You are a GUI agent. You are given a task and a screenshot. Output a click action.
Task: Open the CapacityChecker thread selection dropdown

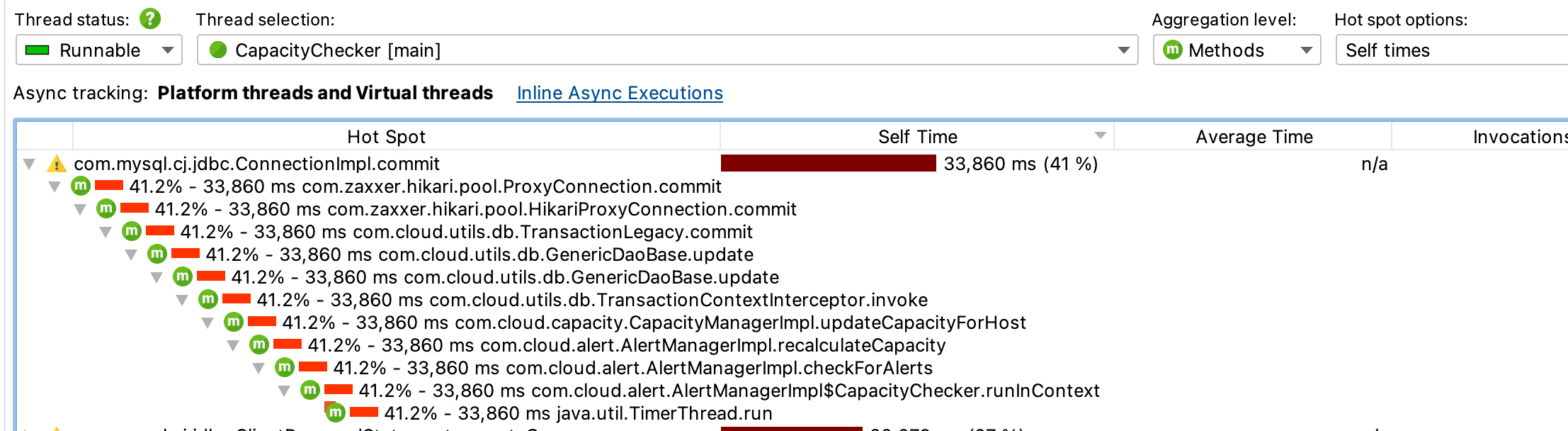pos(667,50)
